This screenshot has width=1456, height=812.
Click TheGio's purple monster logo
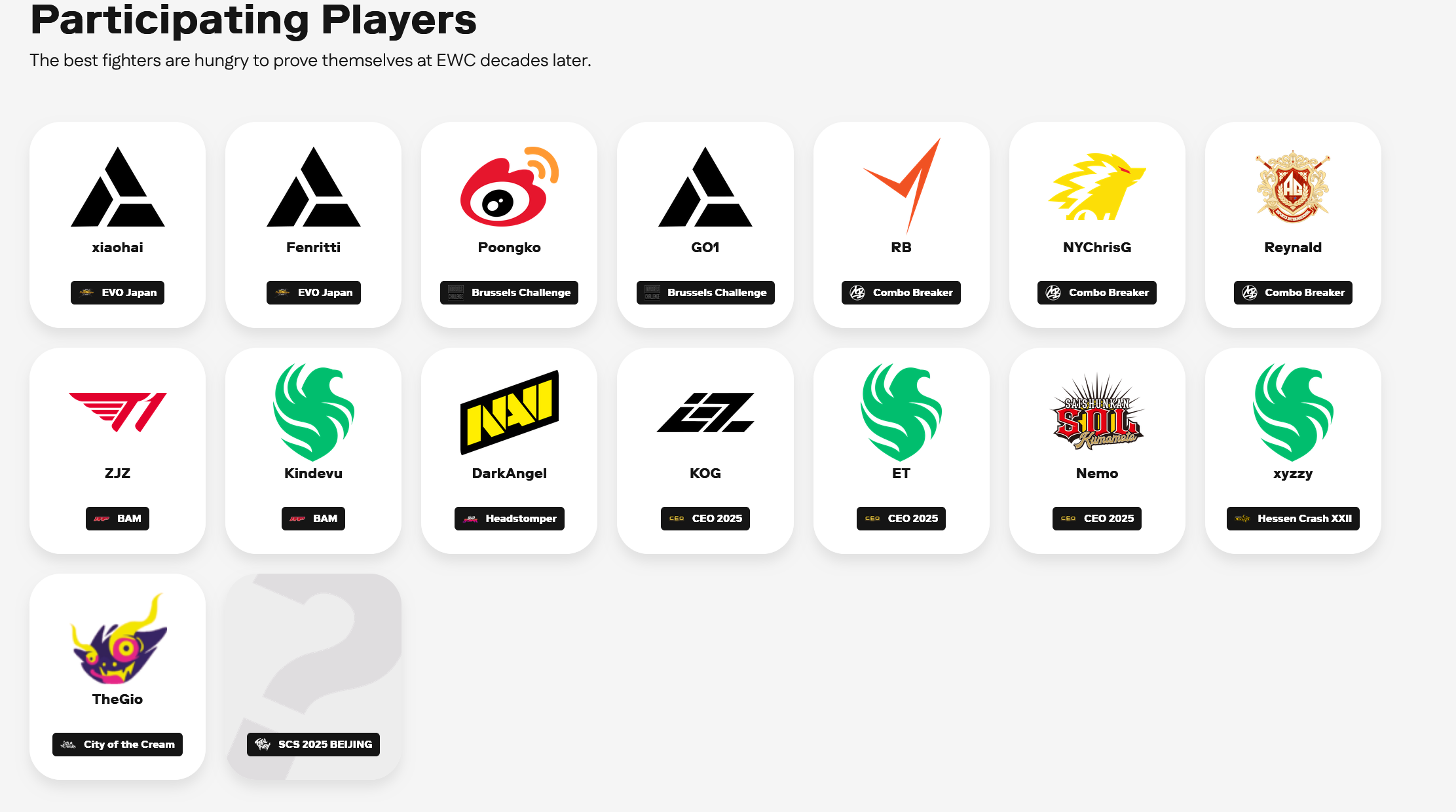pos(118,638)
